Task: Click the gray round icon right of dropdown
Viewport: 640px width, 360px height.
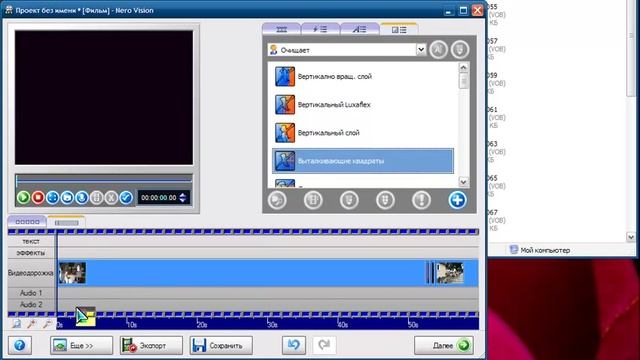Action: pyautogui.click(x=438, y=49)
